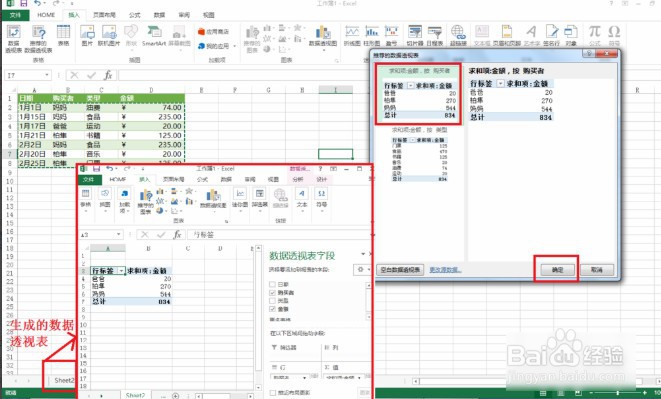This screenshot has width=661, height=399.
Task: Click page layout view icon in status bar
Action: coord(561,393)
